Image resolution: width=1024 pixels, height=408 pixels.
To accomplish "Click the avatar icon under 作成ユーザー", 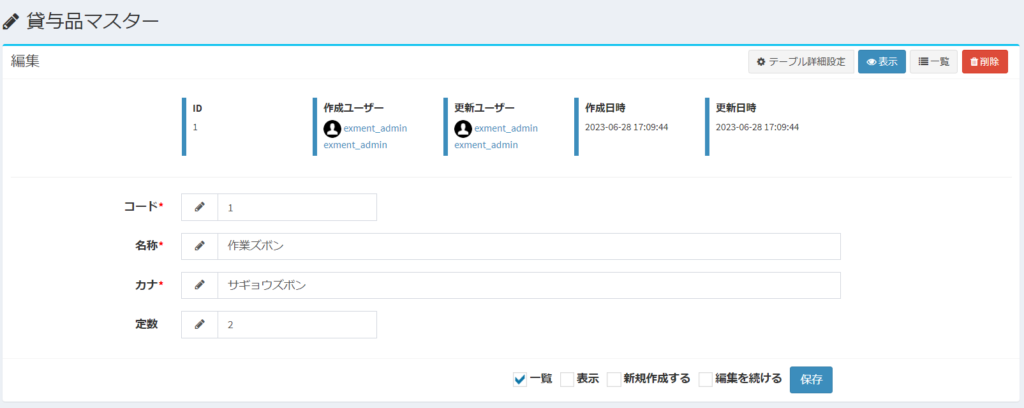I will [332, 129].
